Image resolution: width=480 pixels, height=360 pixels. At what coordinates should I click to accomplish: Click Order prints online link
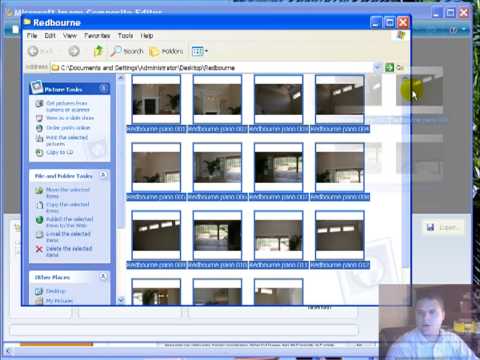coord(68,128)
